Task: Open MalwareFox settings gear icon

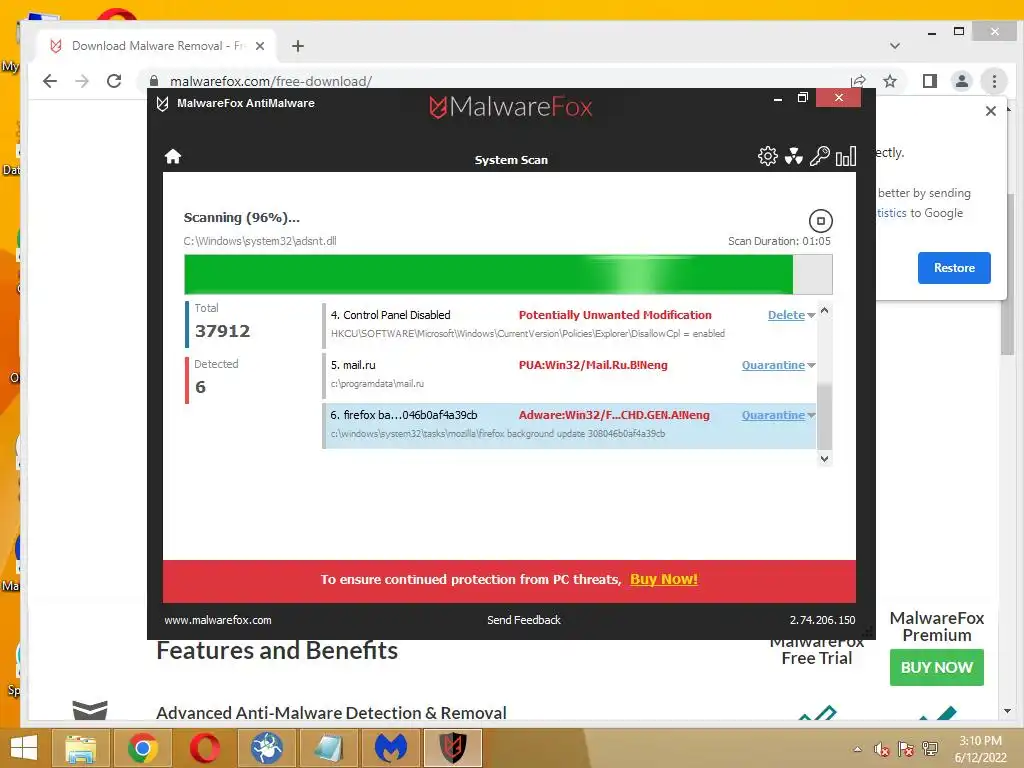Action: 767,156
